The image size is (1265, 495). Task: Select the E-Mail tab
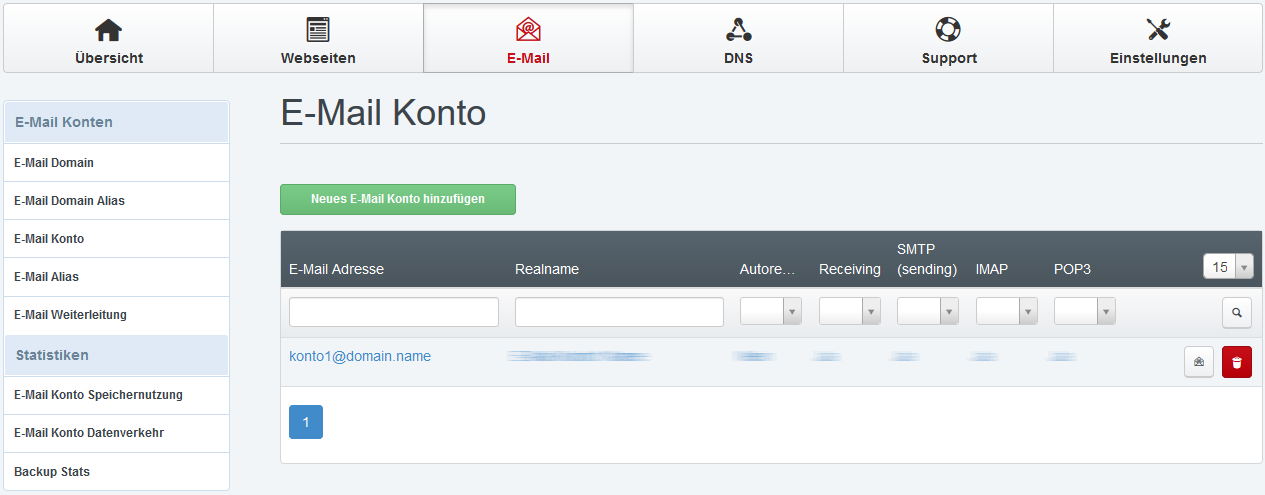pos(528,39)
